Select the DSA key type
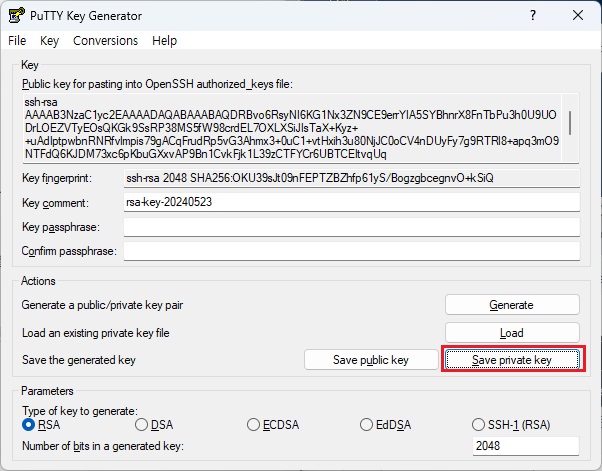Image resolution: width=602 pixels, height=471 pixels. click(154, 425)
